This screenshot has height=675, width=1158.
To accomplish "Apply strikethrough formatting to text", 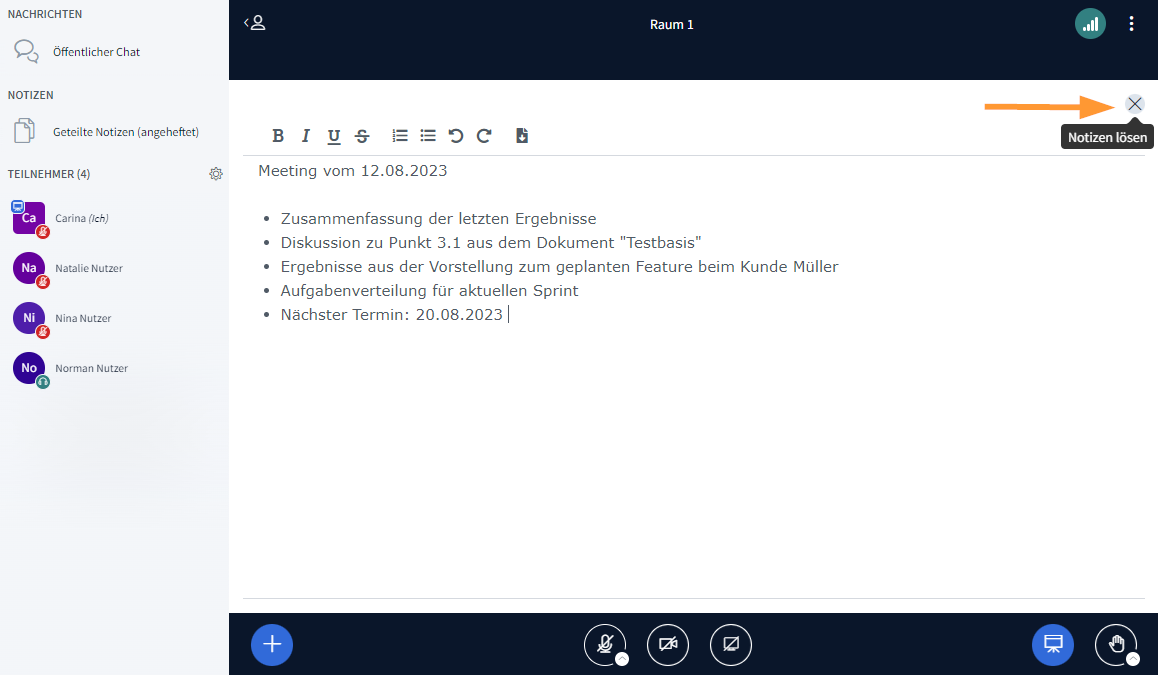I will pos(362,136).
